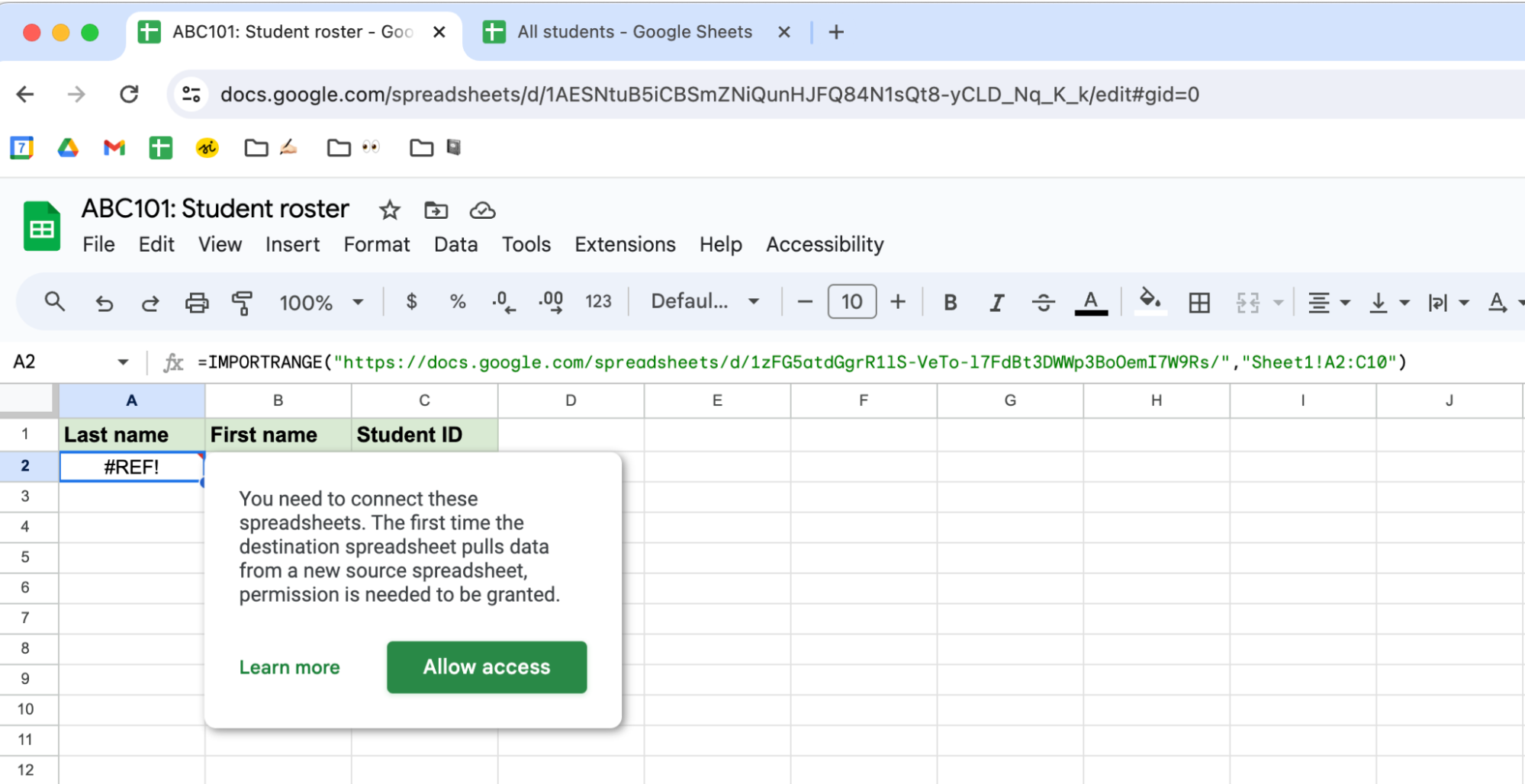Open Google Drive bookmark

(68, 147)
